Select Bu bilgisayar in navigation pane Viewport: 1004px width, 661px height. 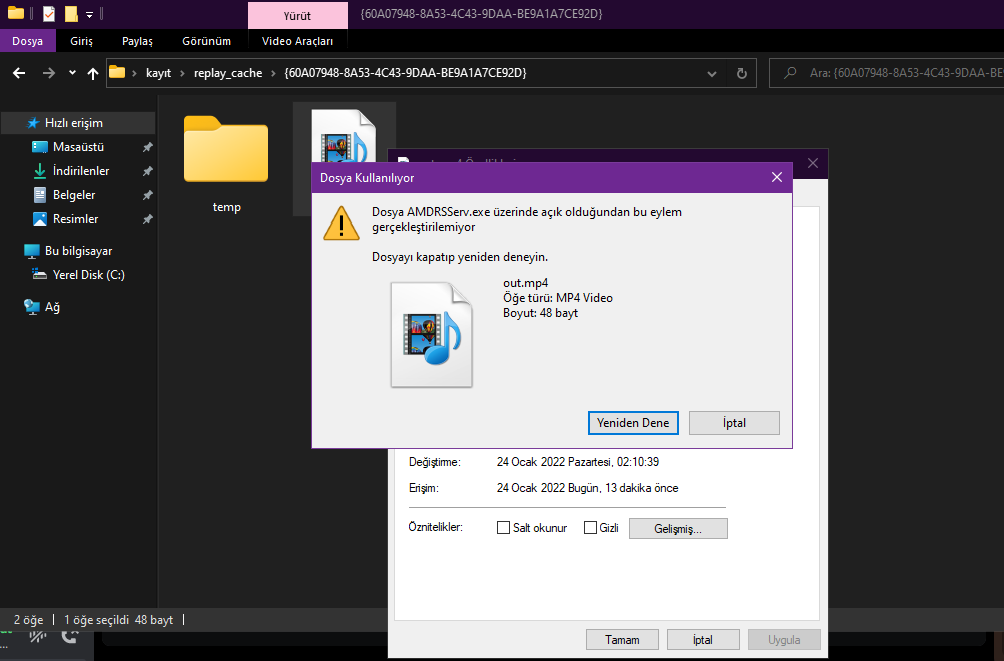coord(78,251)
